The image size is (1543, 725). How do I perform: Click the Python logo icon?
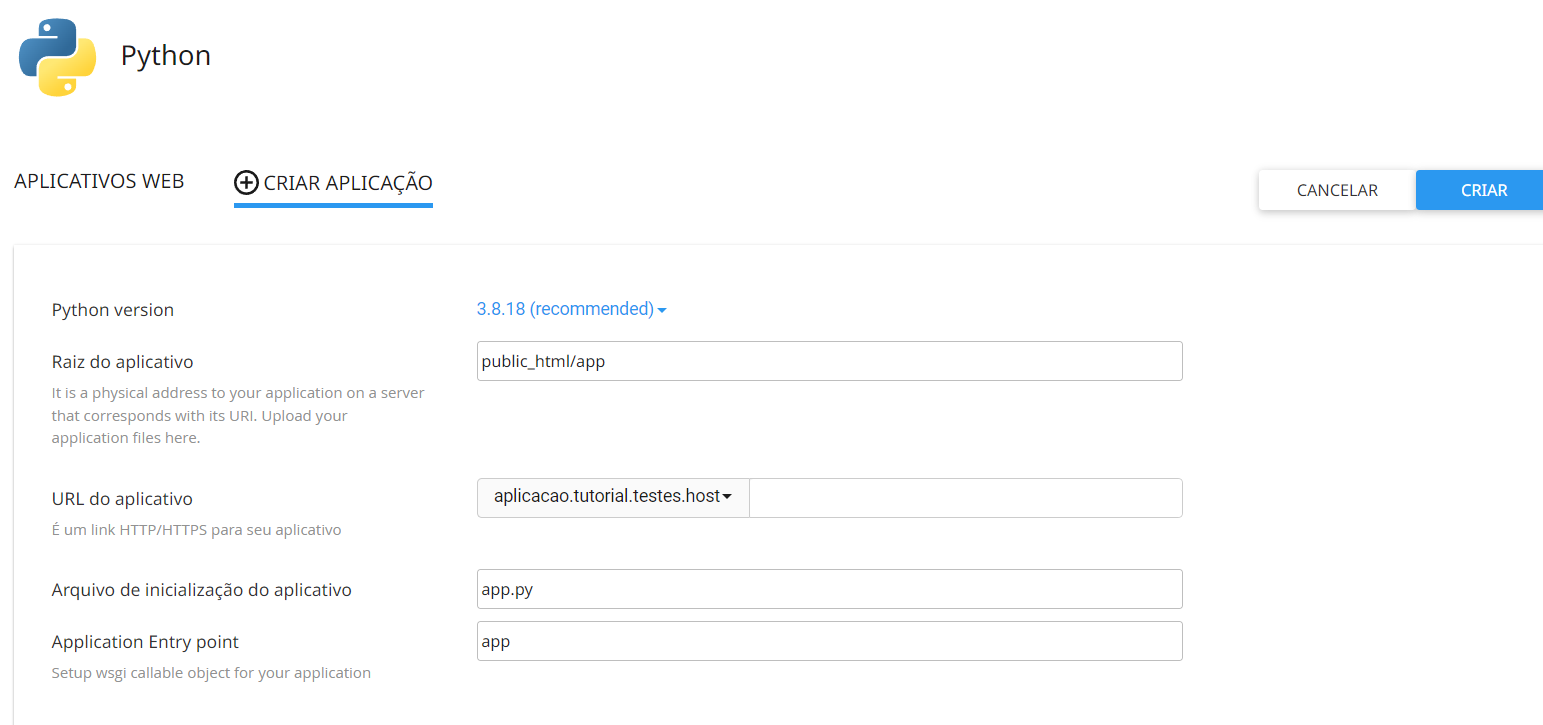[x=57, y=57]
